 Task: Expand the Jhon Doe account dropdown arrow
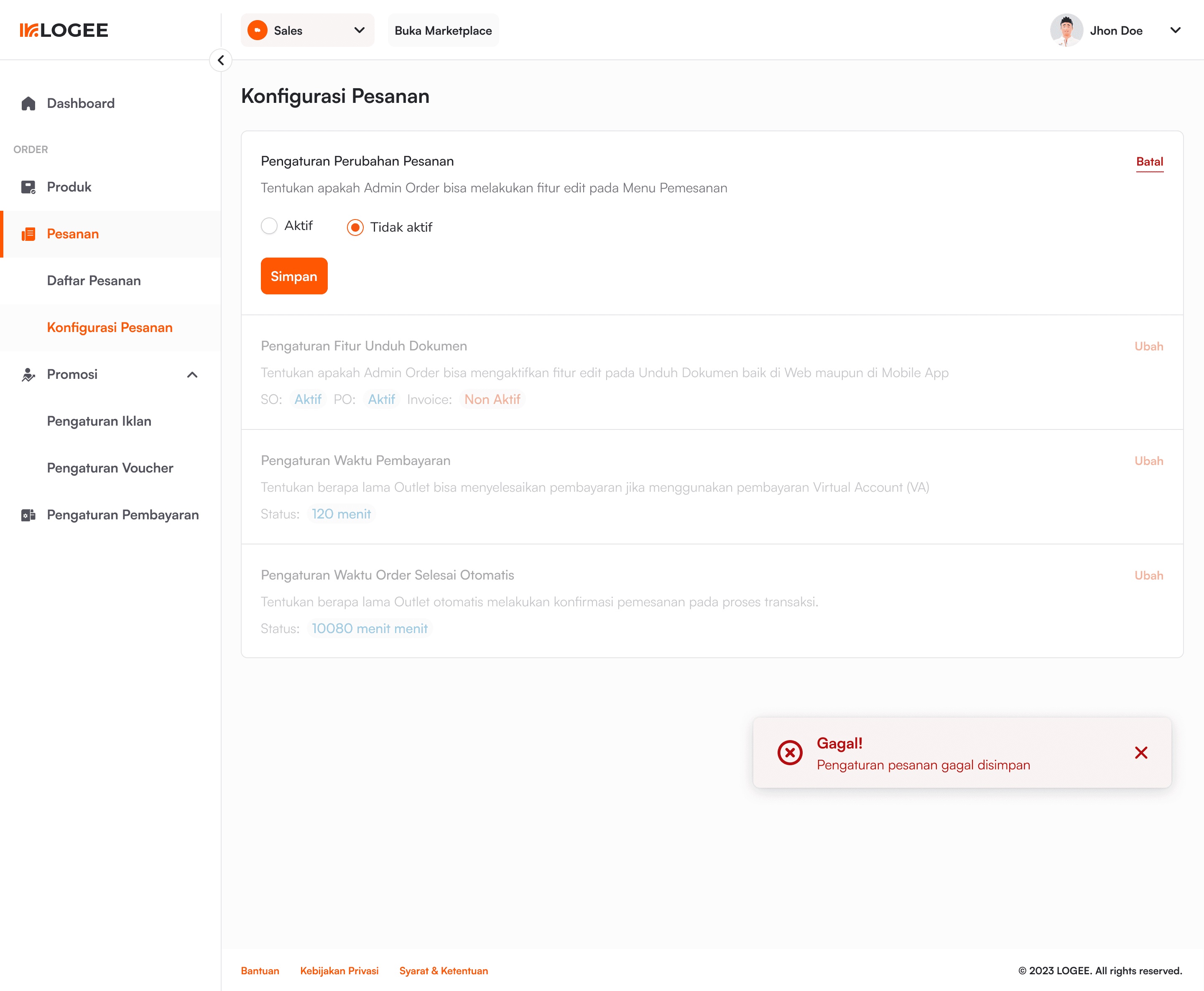[1175, 30]
